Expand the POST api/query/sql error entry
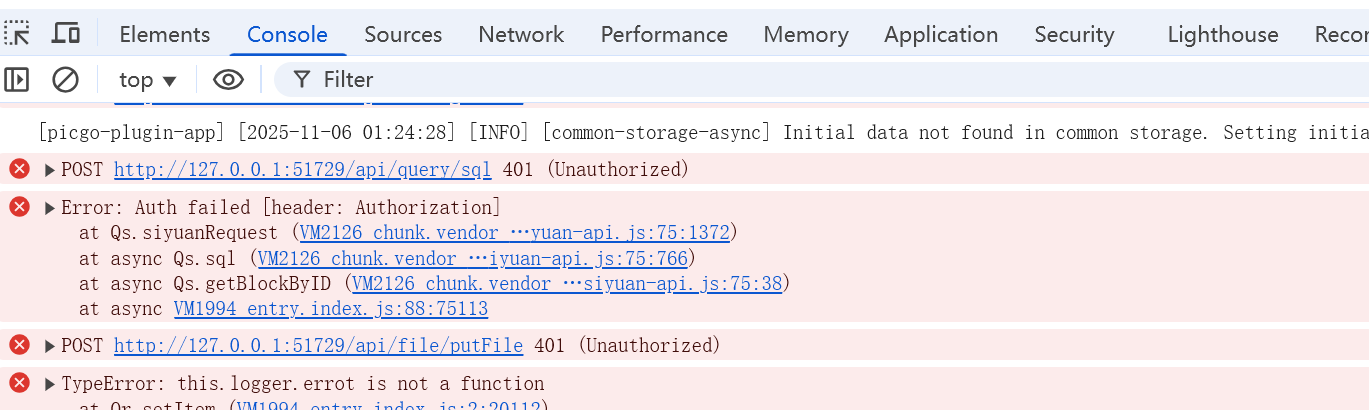The height and width of the screenshot is (410, 1369). tap(50, 170)
